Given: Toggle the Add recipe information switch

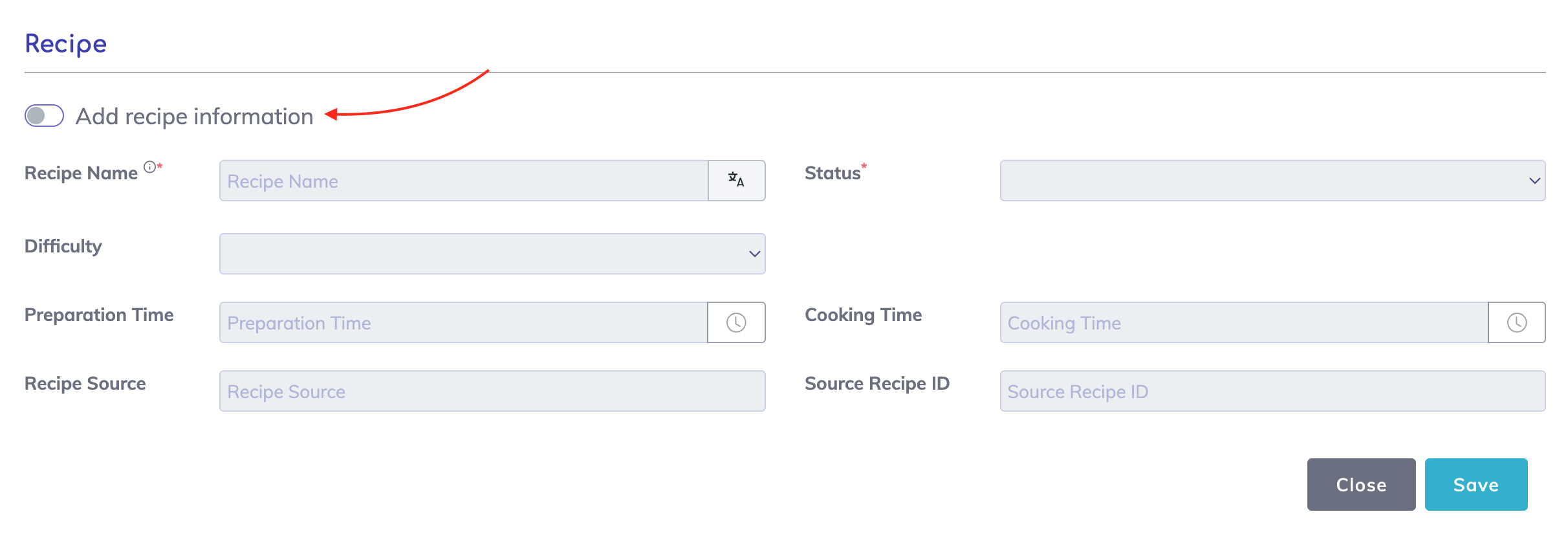Looking at the screenshot, I should click(x=44, y=116).
